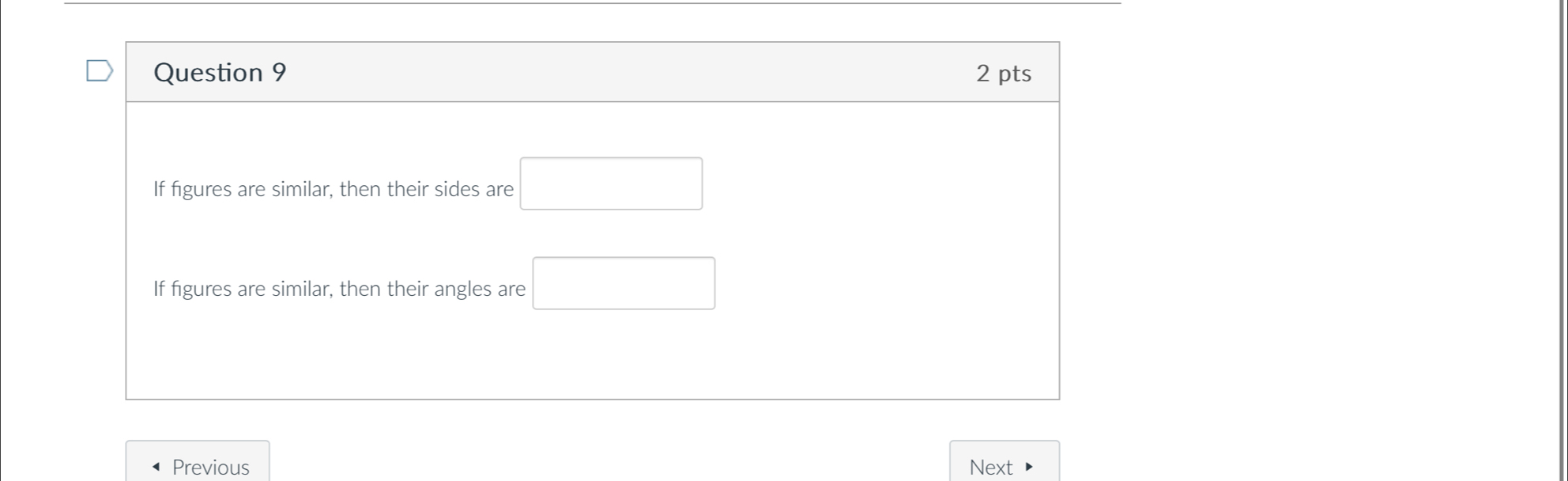
Task: Focus the answer box after 'angles are'
Action: pos(624,283)
